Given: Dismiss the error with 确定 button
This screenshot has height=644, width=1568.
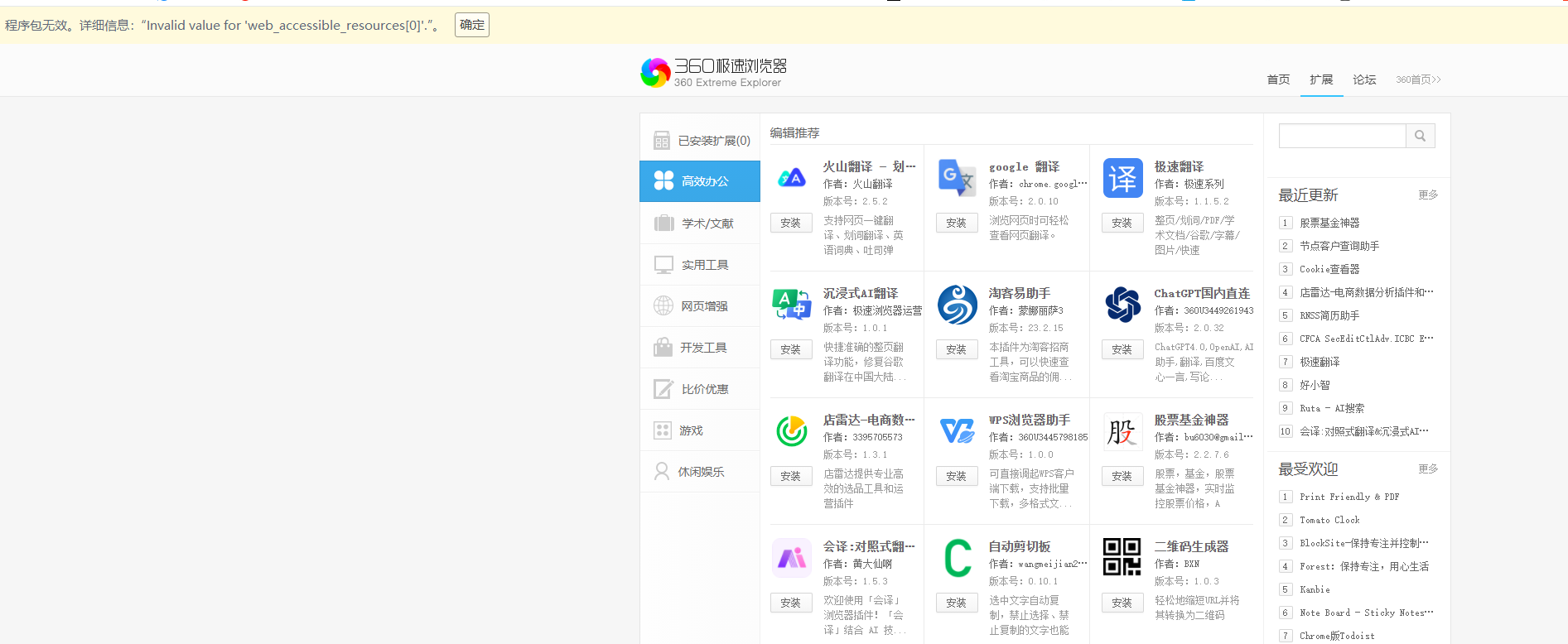Looking at the screenshot, I should (472, 25).
